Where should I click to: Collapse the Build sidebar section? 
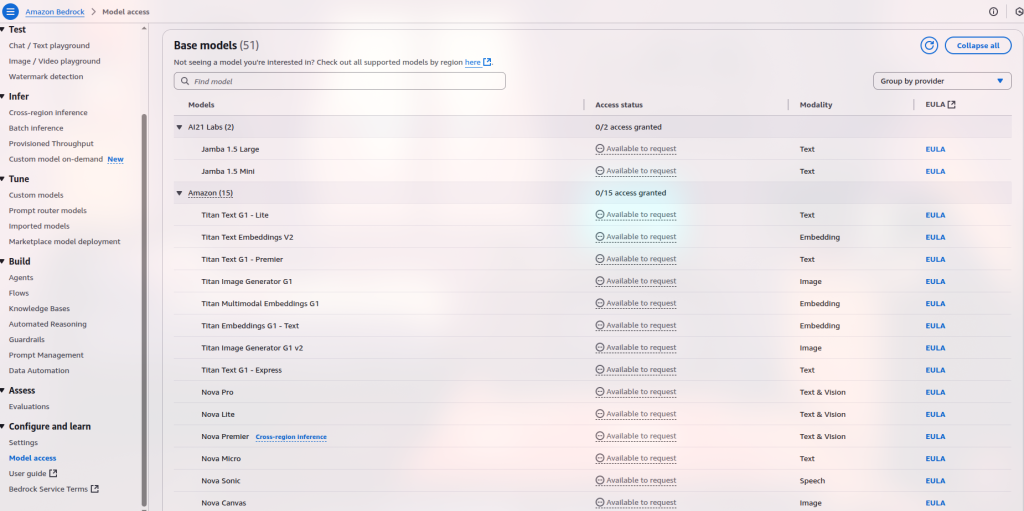[x=3, y=261]
